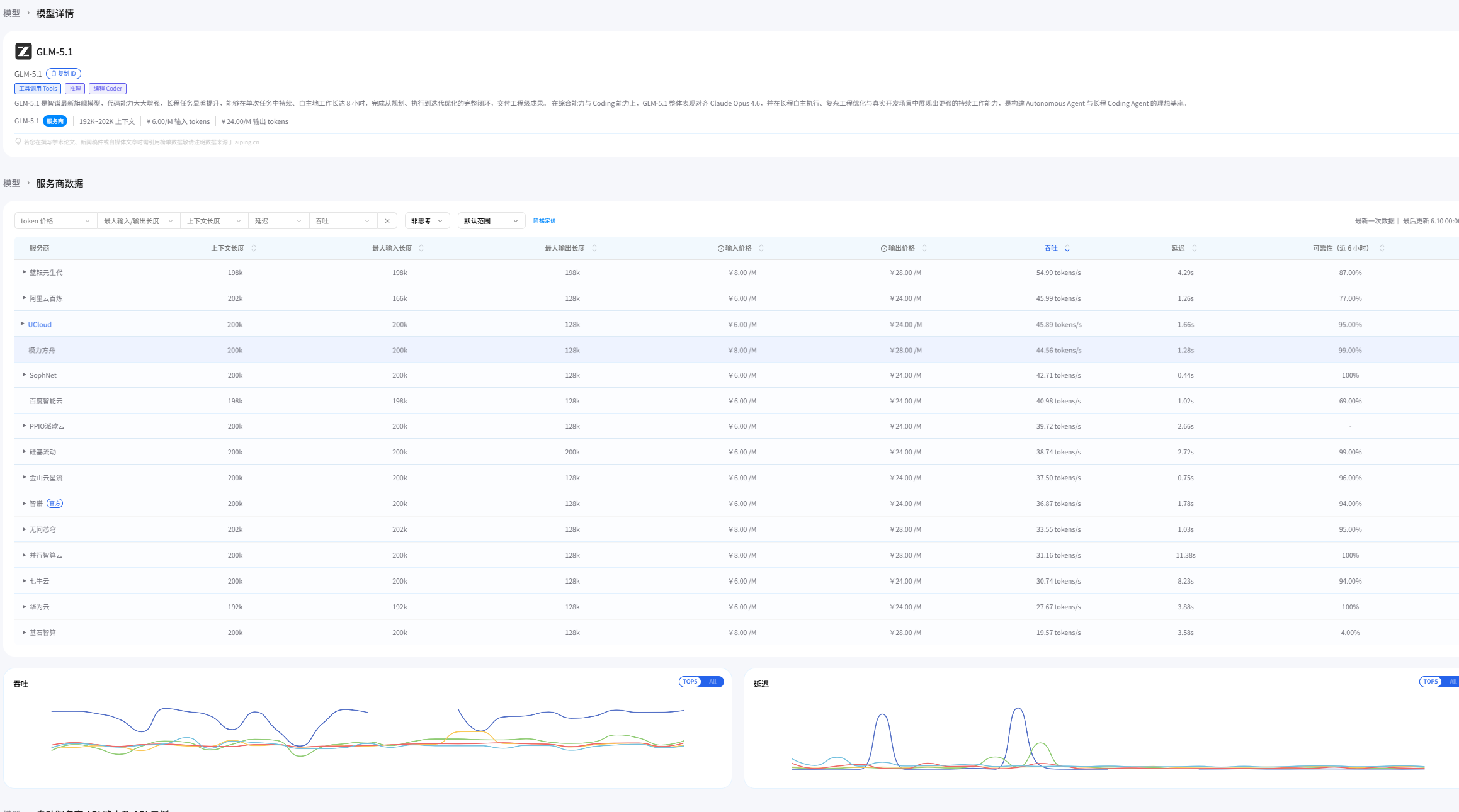This screenshot has width=1459, height=812.
Task: Expand the PPIO派欧云 provider row
Action: [24, 426]
